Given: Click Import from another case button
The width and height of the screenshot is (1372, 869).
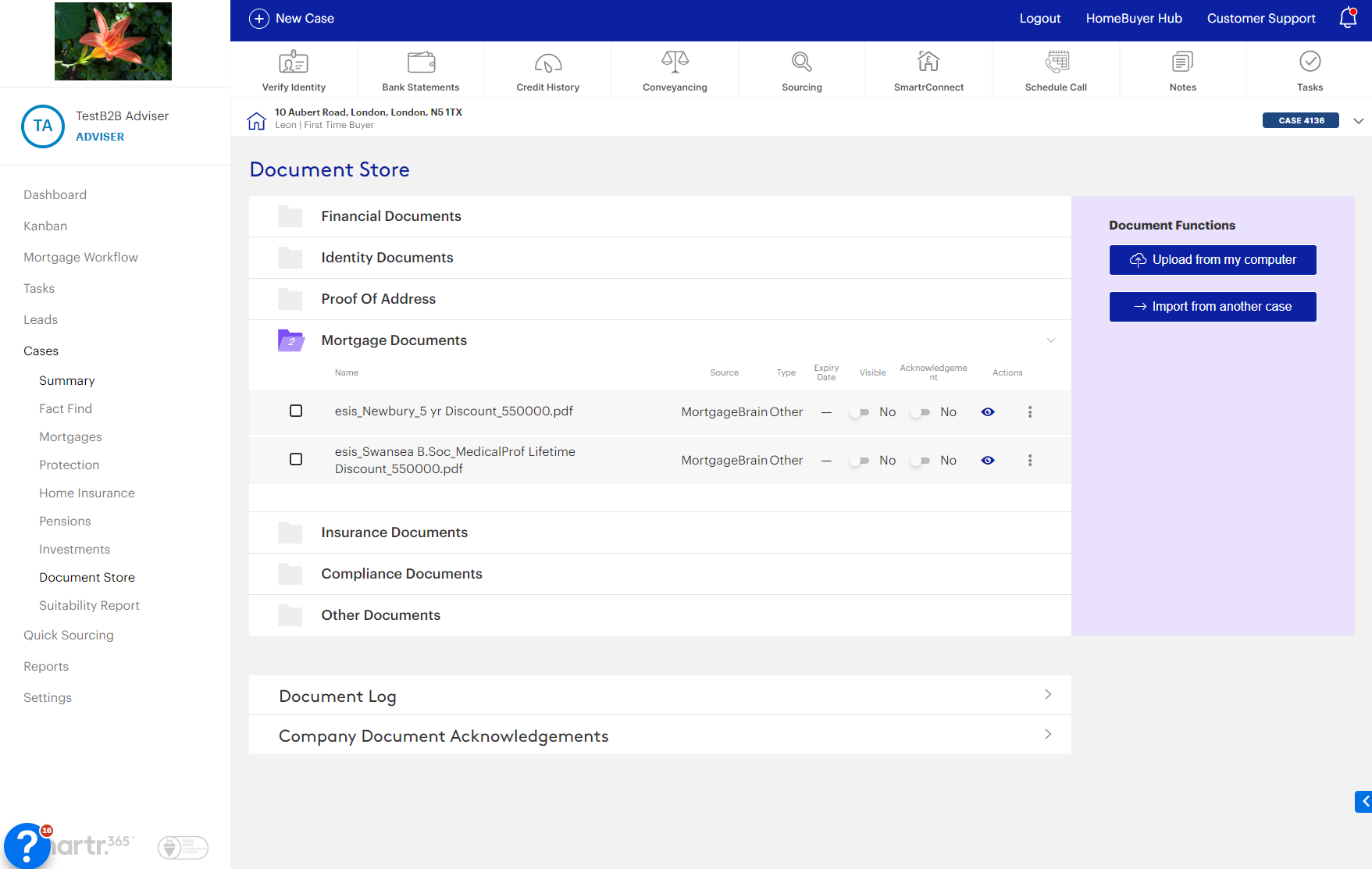Looking at the screenshot, I should pyautogui.click(x=1213, y=307).
